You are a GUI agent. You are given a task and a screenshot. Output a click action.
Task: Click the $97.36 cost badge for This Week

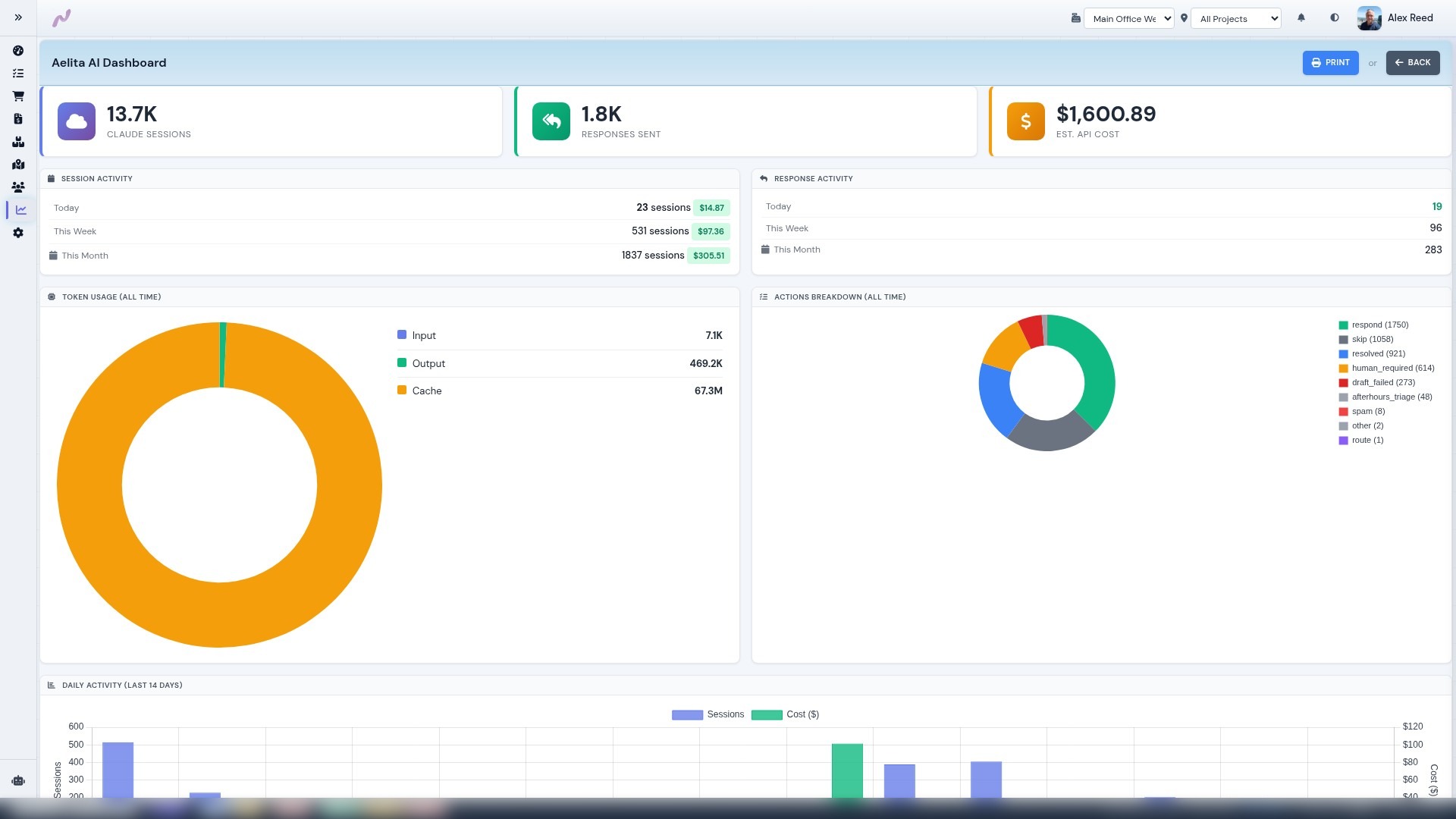pos(711,231)
